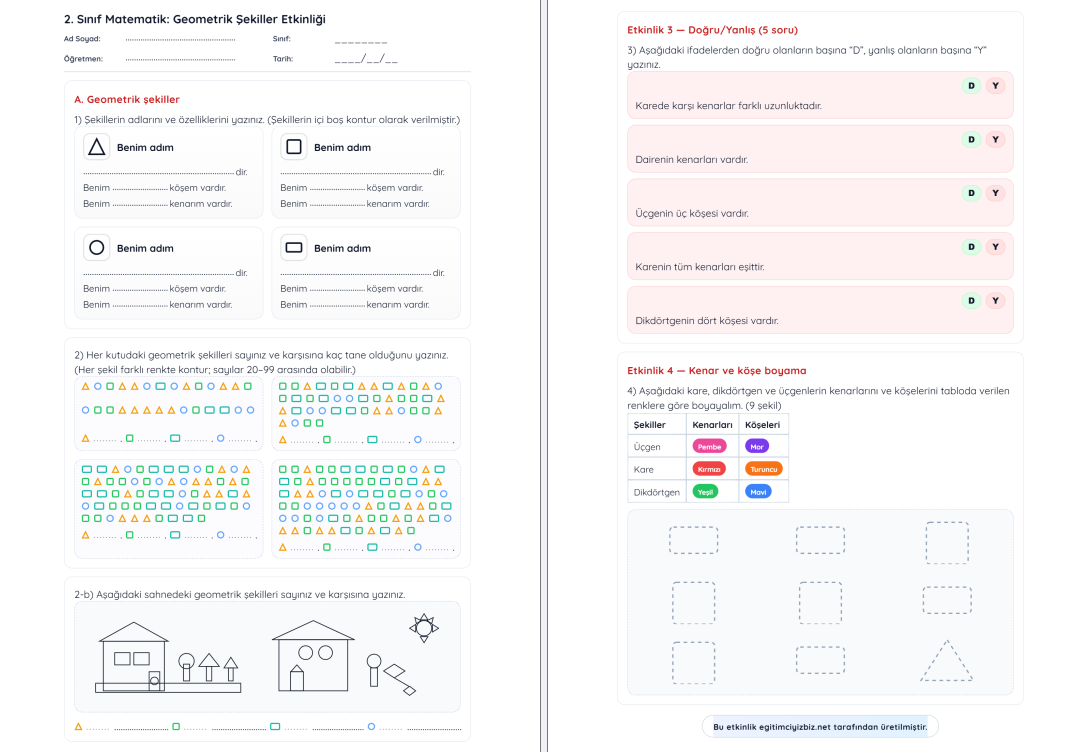
Task: Click the house with two round windows
Action: [314, 654]
